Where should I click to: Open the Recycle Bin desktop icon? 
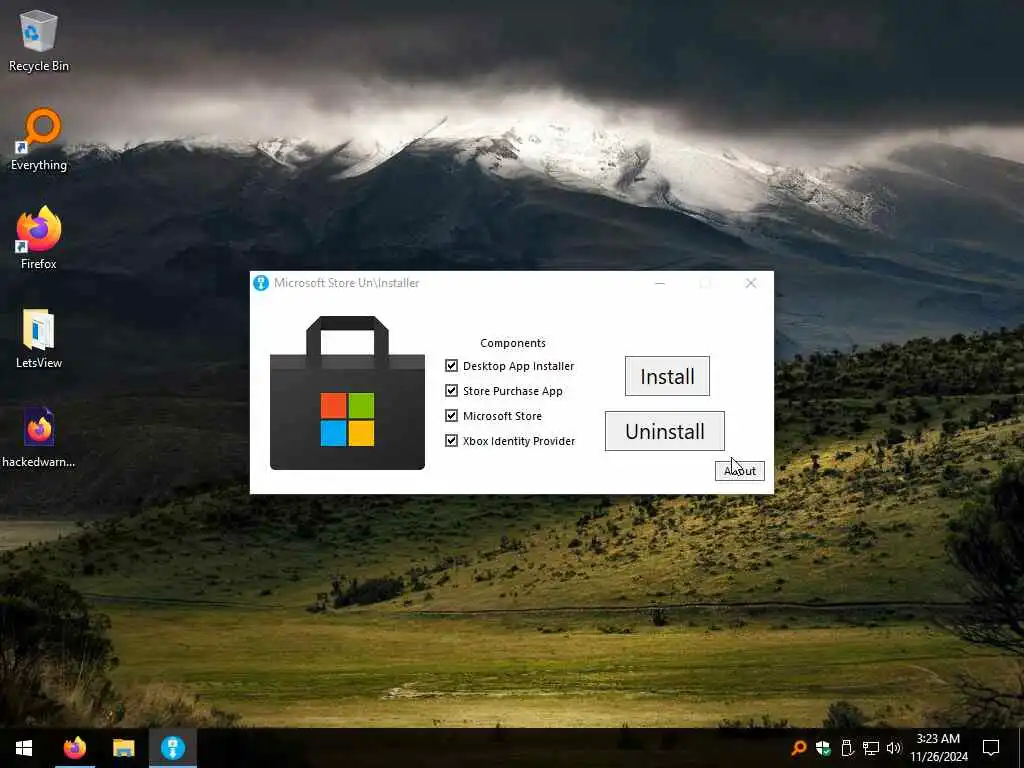pyautogui.click(x=39, y=40)
